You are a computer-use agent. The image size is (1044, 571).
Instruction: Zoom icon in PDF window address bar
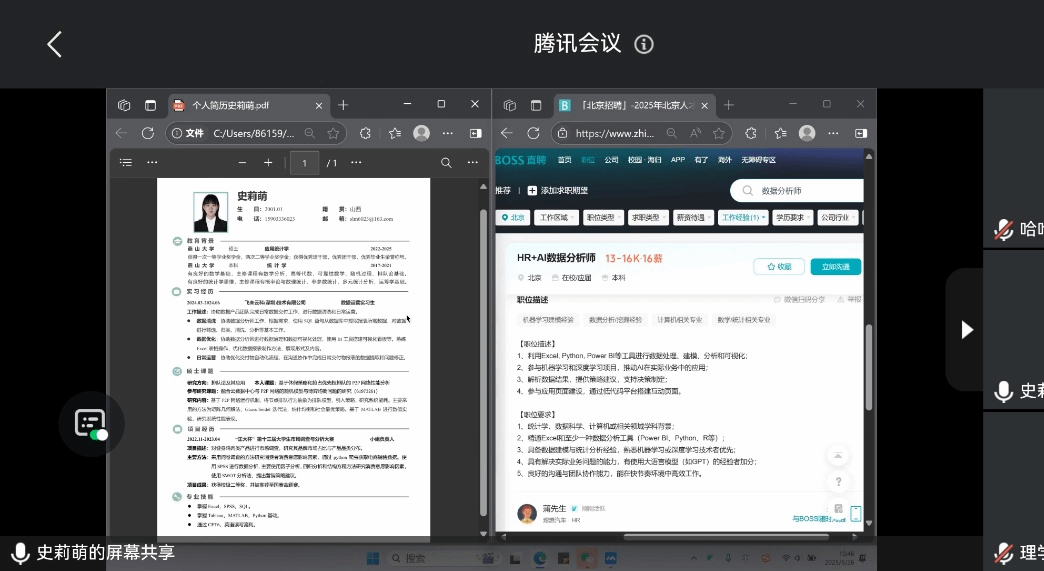310,133
